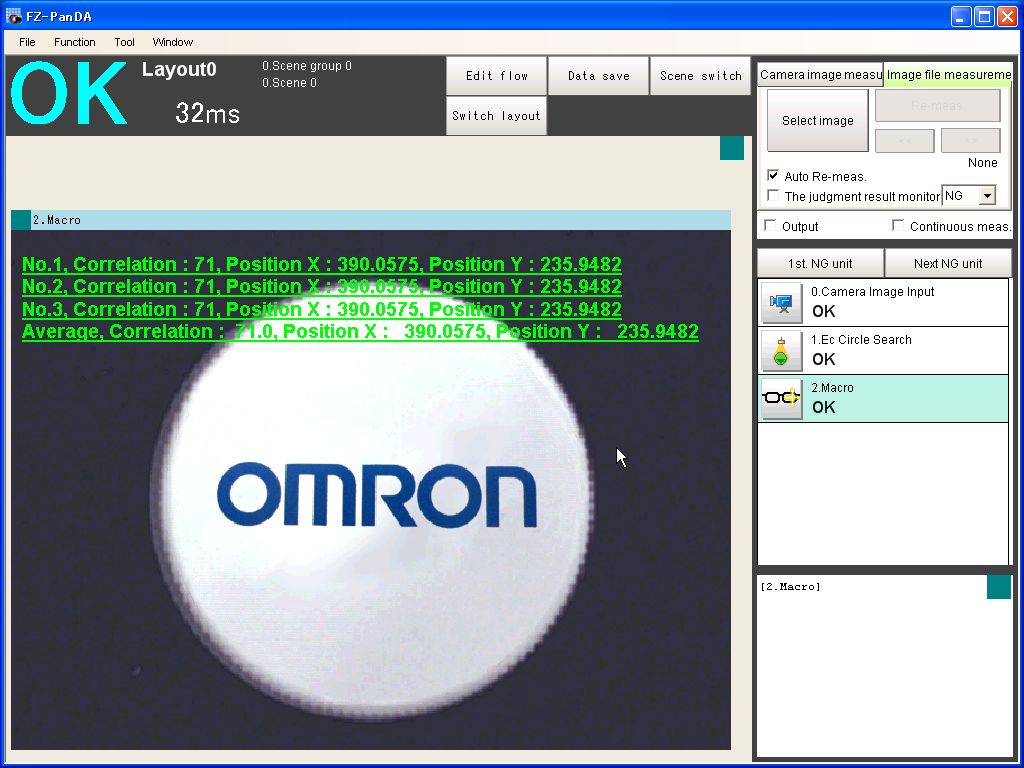The image size is (1024, 768).
Task: Click the Layout0 label
Action: [179, 69]
